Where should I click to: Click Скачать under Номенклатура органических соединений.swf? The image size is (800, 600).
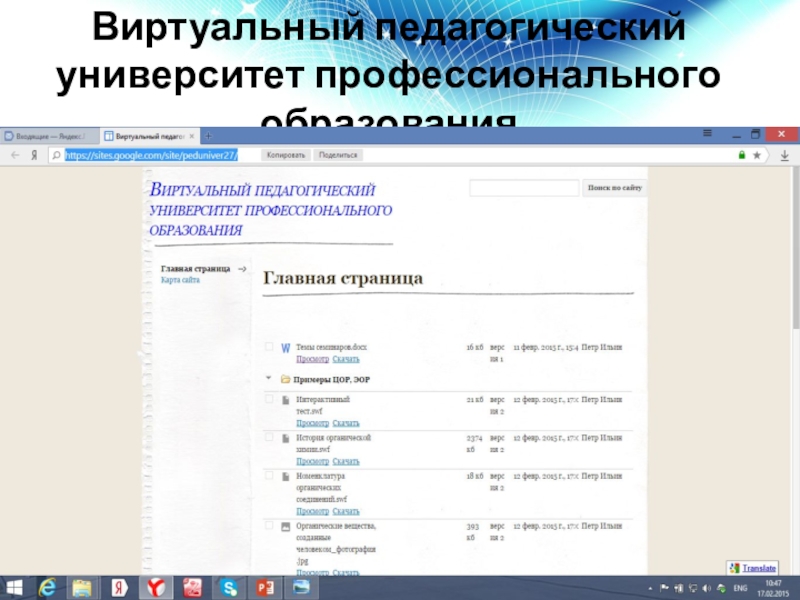346,511
